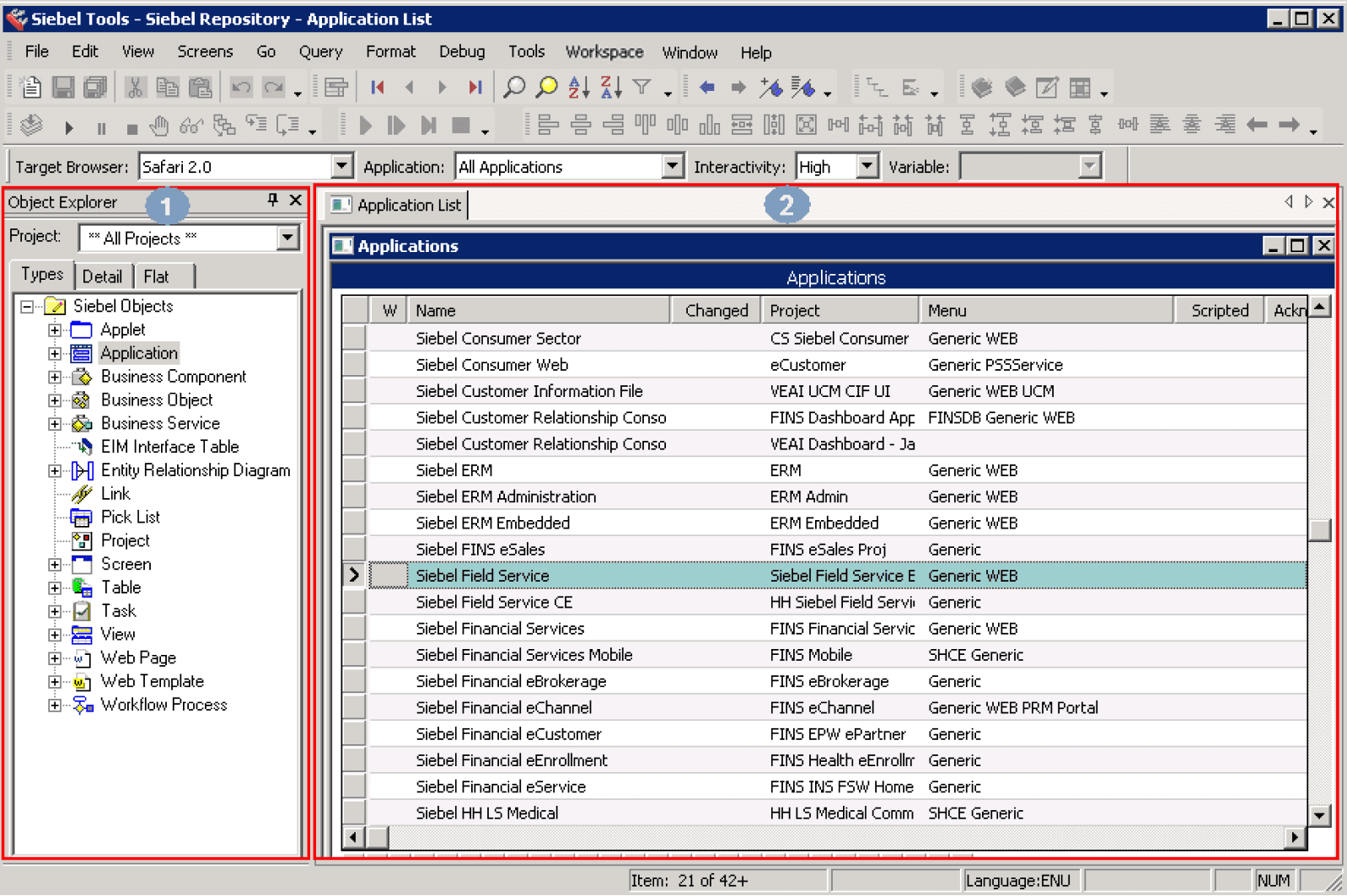Open the Debug menu

pos(462,51)
